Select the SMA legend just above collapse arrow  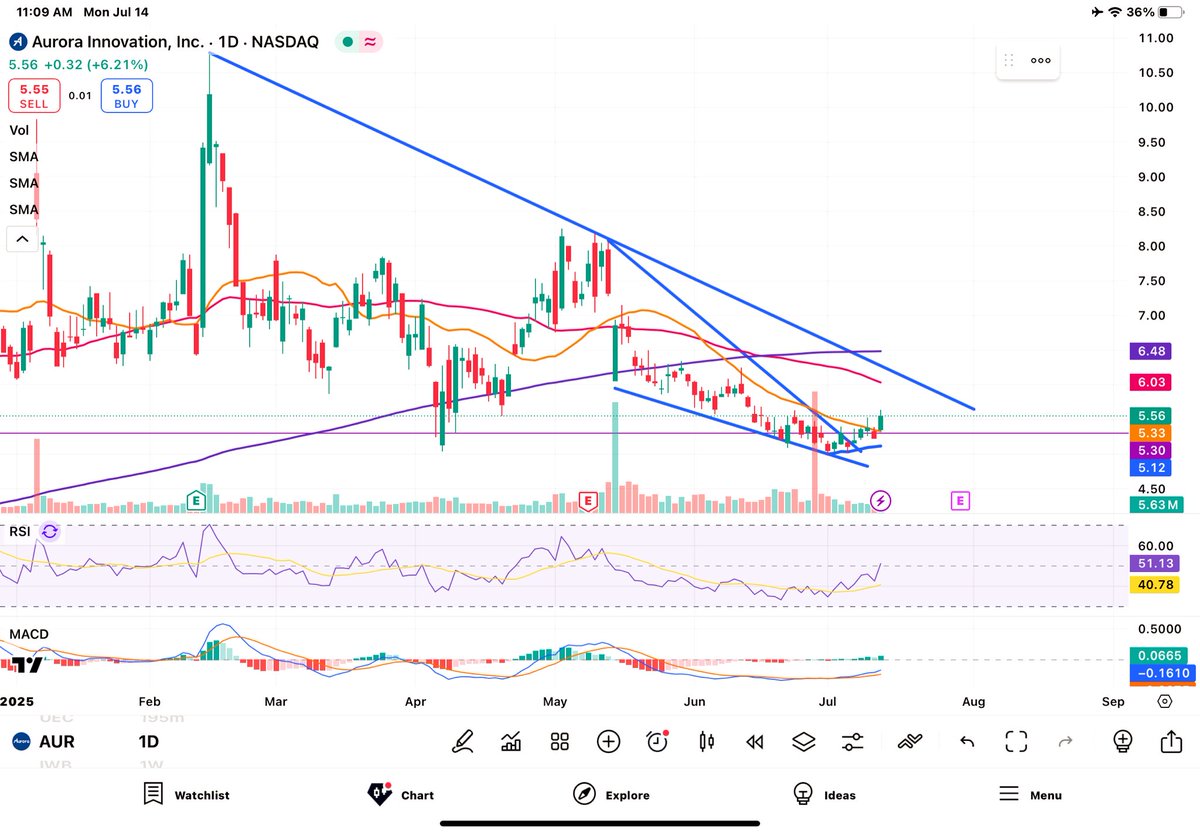pos(24,209)
